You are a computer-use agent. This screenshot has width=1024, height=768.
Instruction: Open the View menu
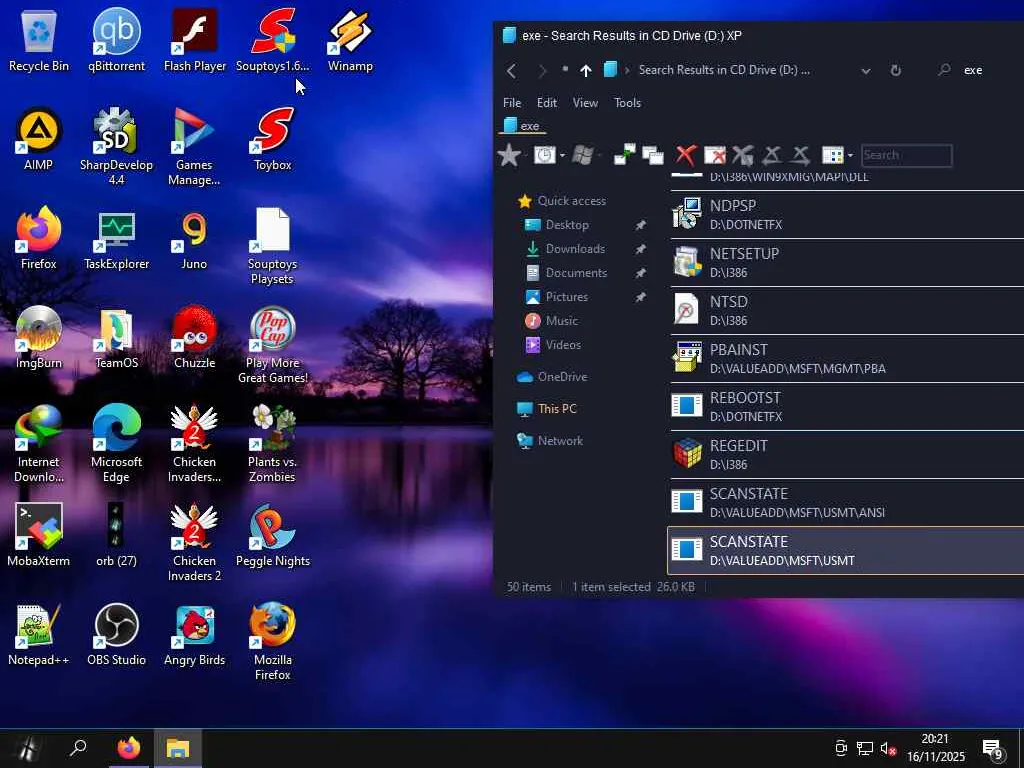tap(585, 103)
